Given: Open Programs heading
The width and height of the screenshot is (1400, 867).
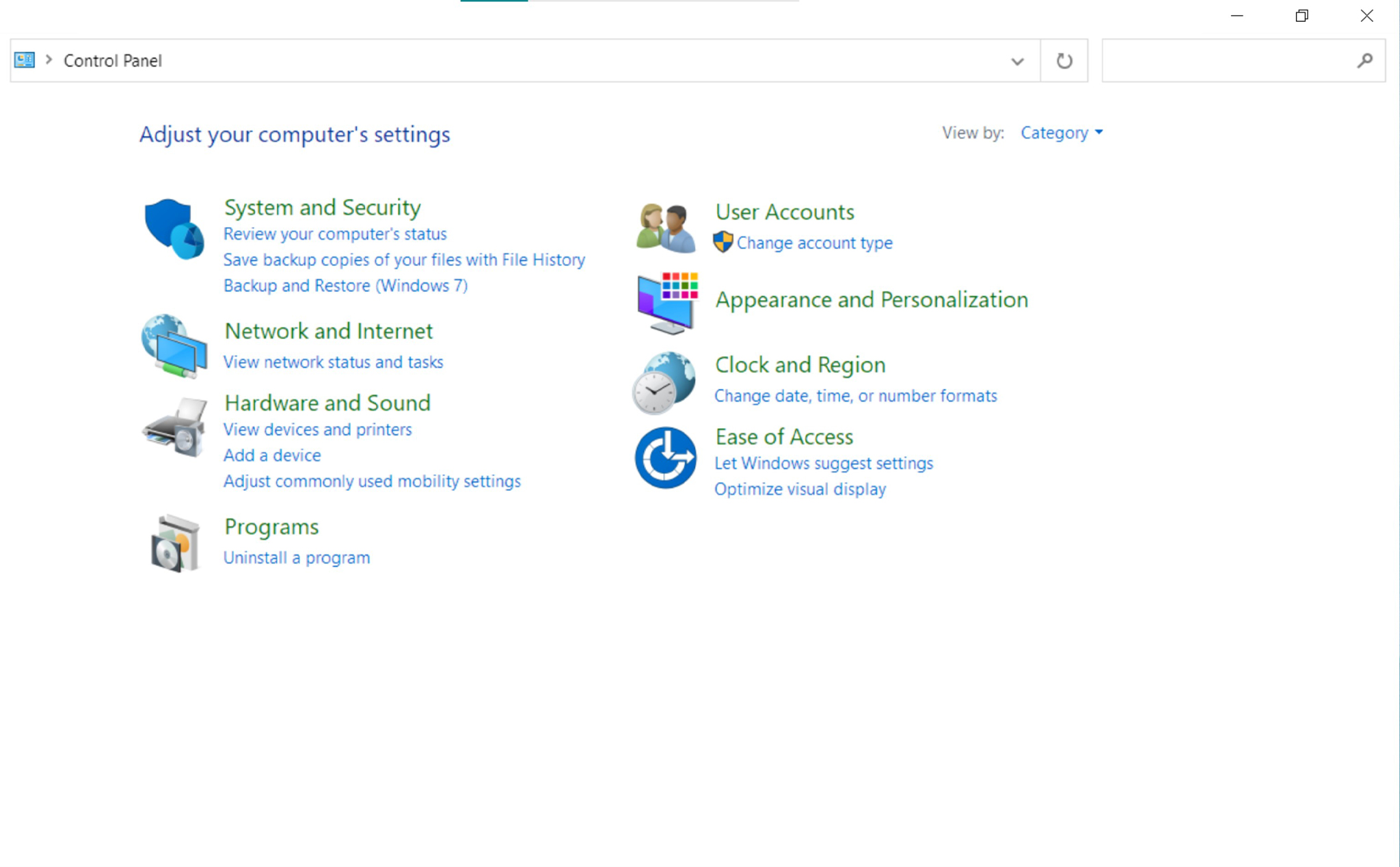Looking at the screenshot, I should pyautogui.click(x=271, y=527).
